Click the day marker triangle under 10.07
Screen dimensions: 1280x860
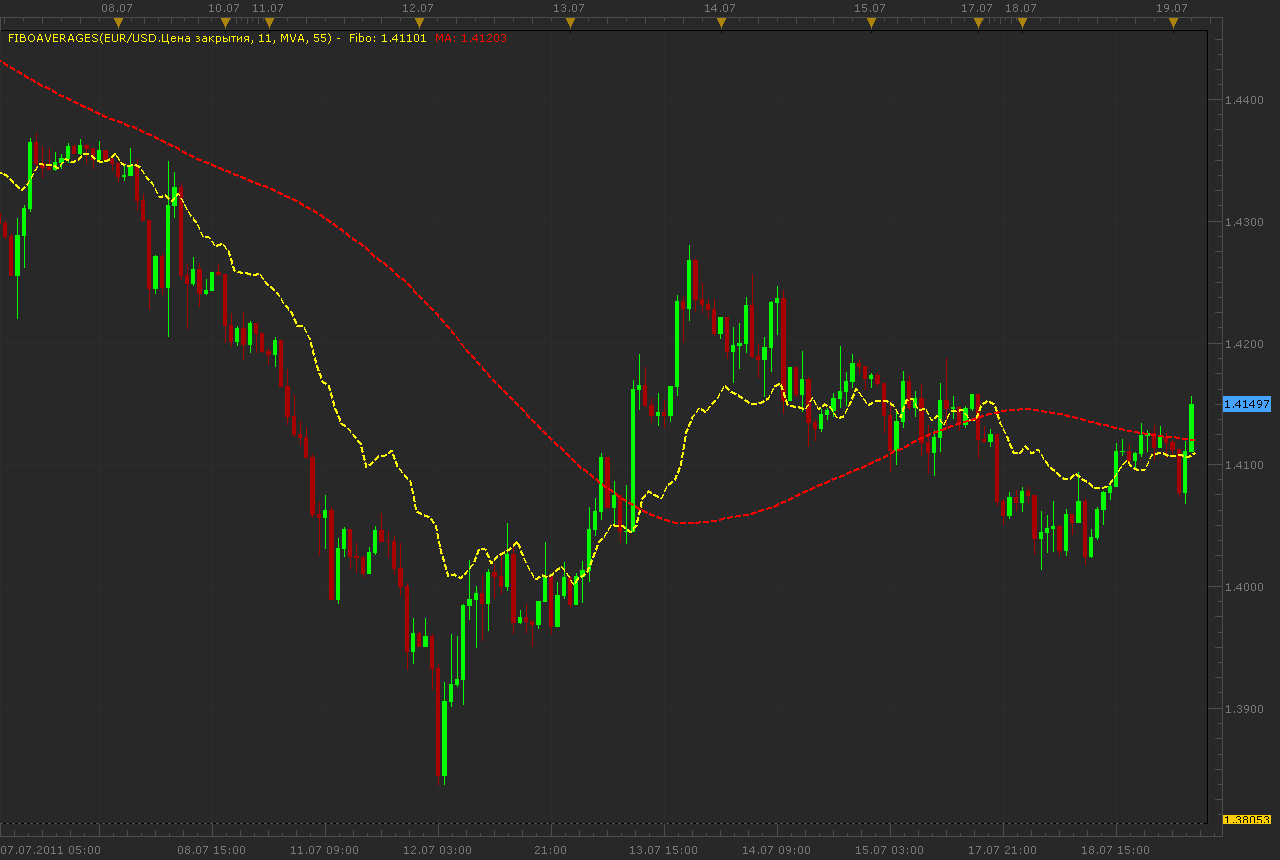(225, 22)
